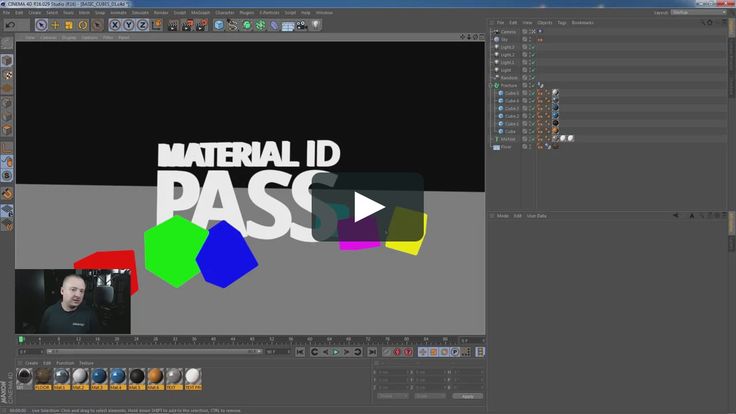
Task: Open the size mode dropdown left of the Apply button
Action: (430, 396)
